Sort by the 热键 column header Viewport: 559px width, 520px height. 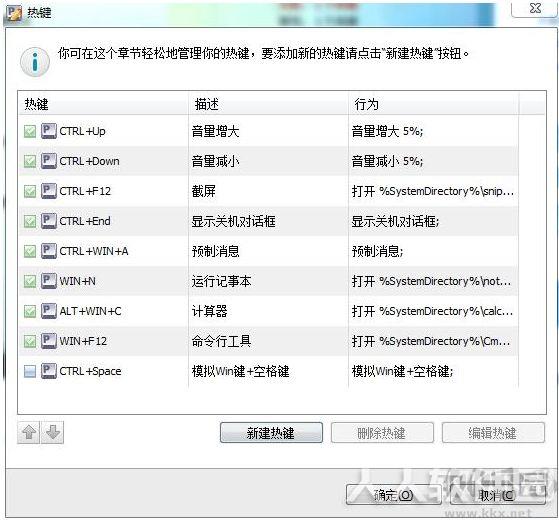pyautogui.click(x=103, y=104)
